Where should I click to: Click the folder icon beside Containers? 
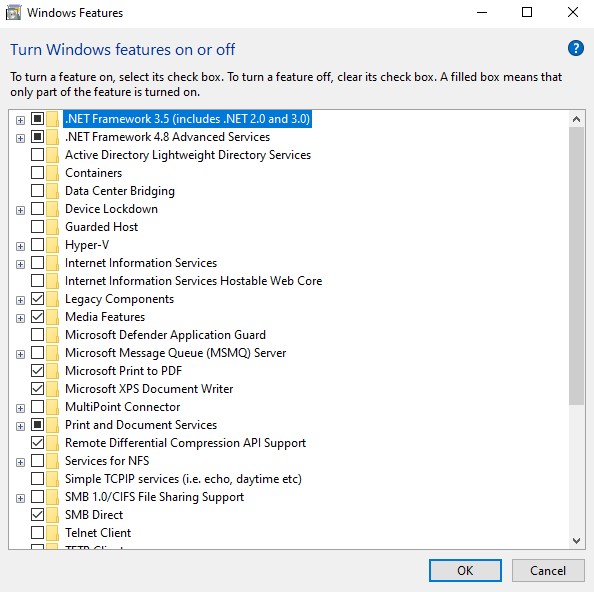(53, 173)
